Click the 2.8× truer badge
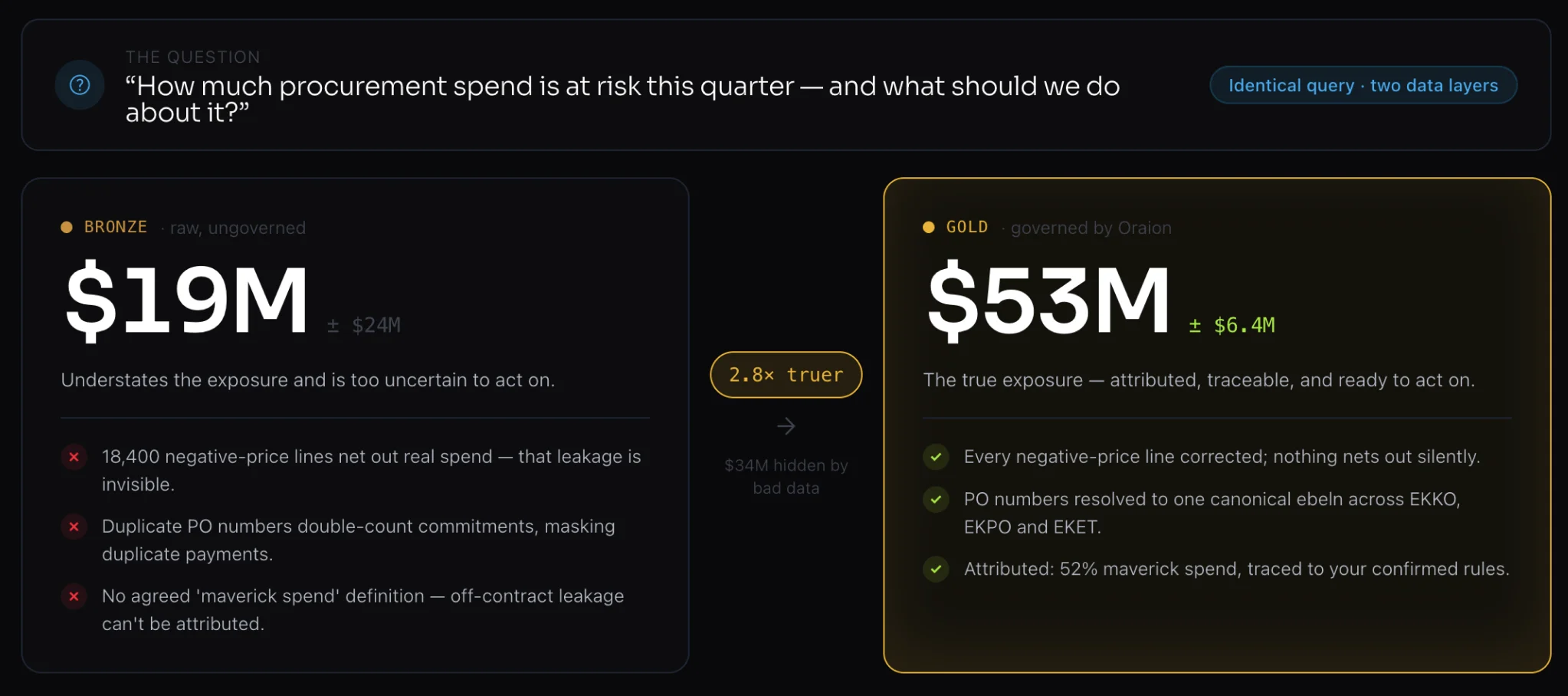 (786, 375)
